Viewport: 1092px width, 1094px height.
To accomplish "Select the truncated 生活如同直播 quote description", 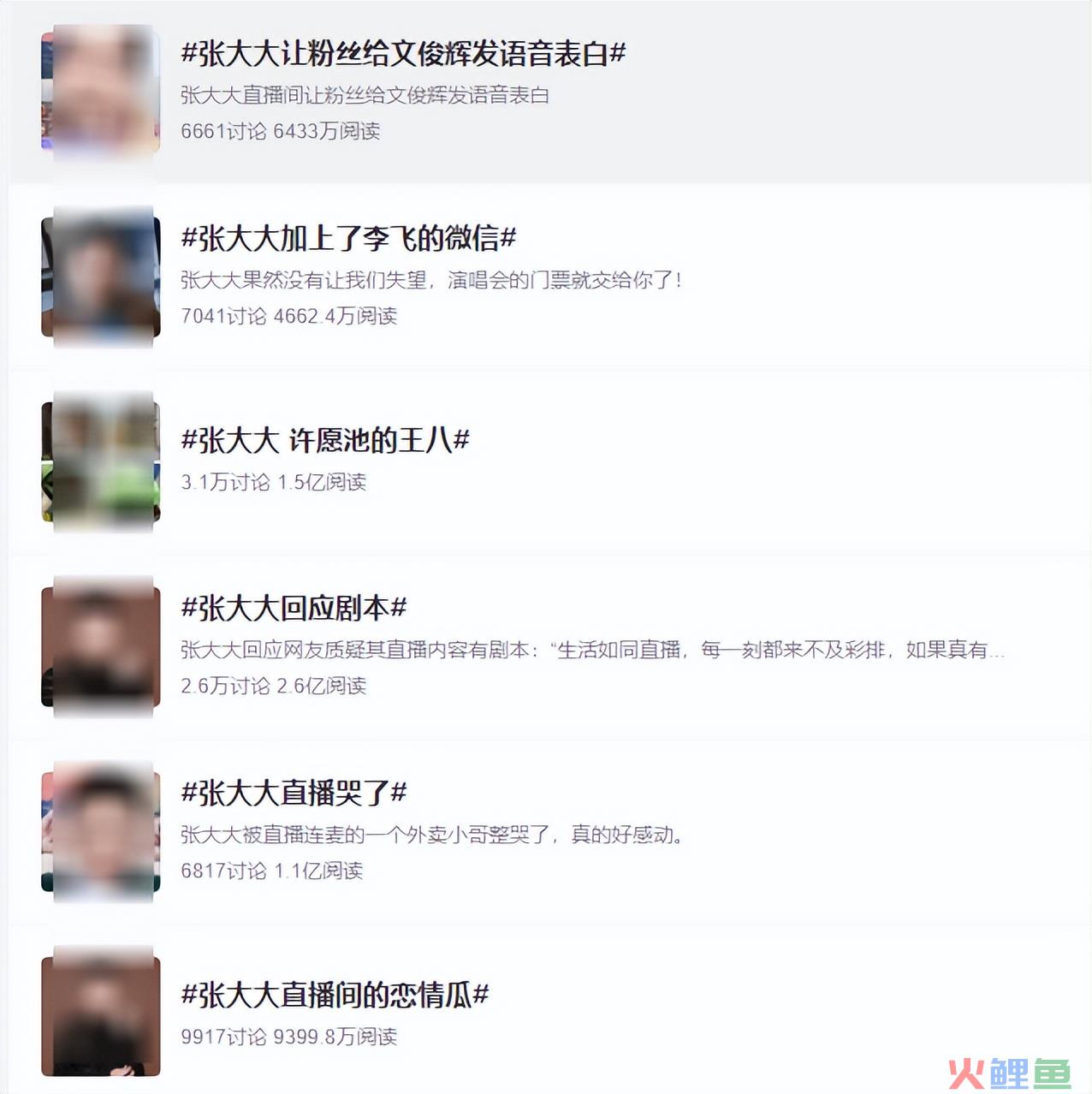I will tap(593, 650).
